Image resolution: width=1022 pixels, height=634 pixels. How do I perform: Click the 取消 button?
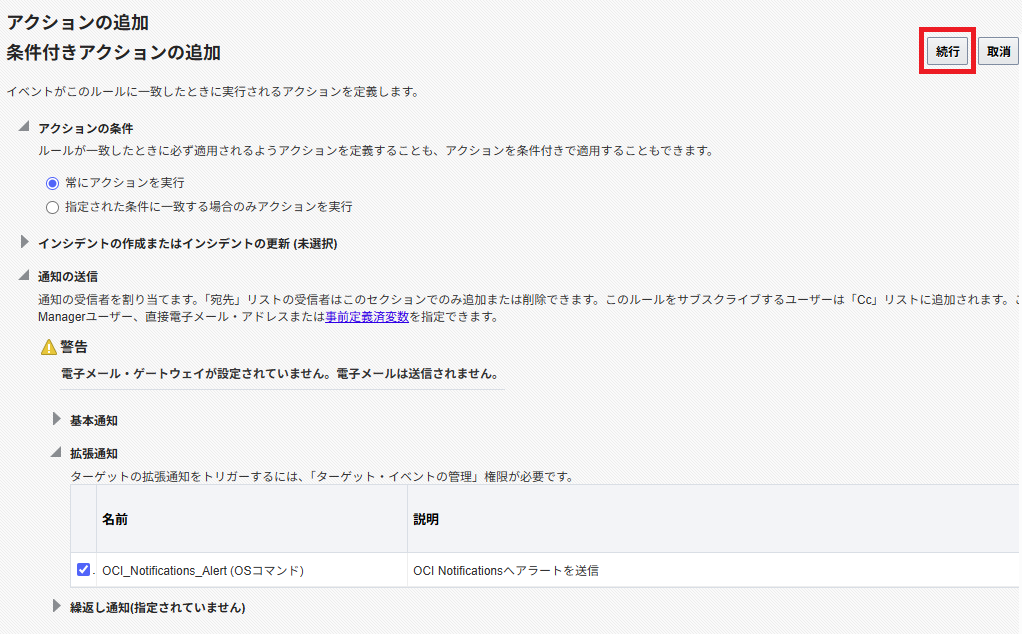pos(998,51)
